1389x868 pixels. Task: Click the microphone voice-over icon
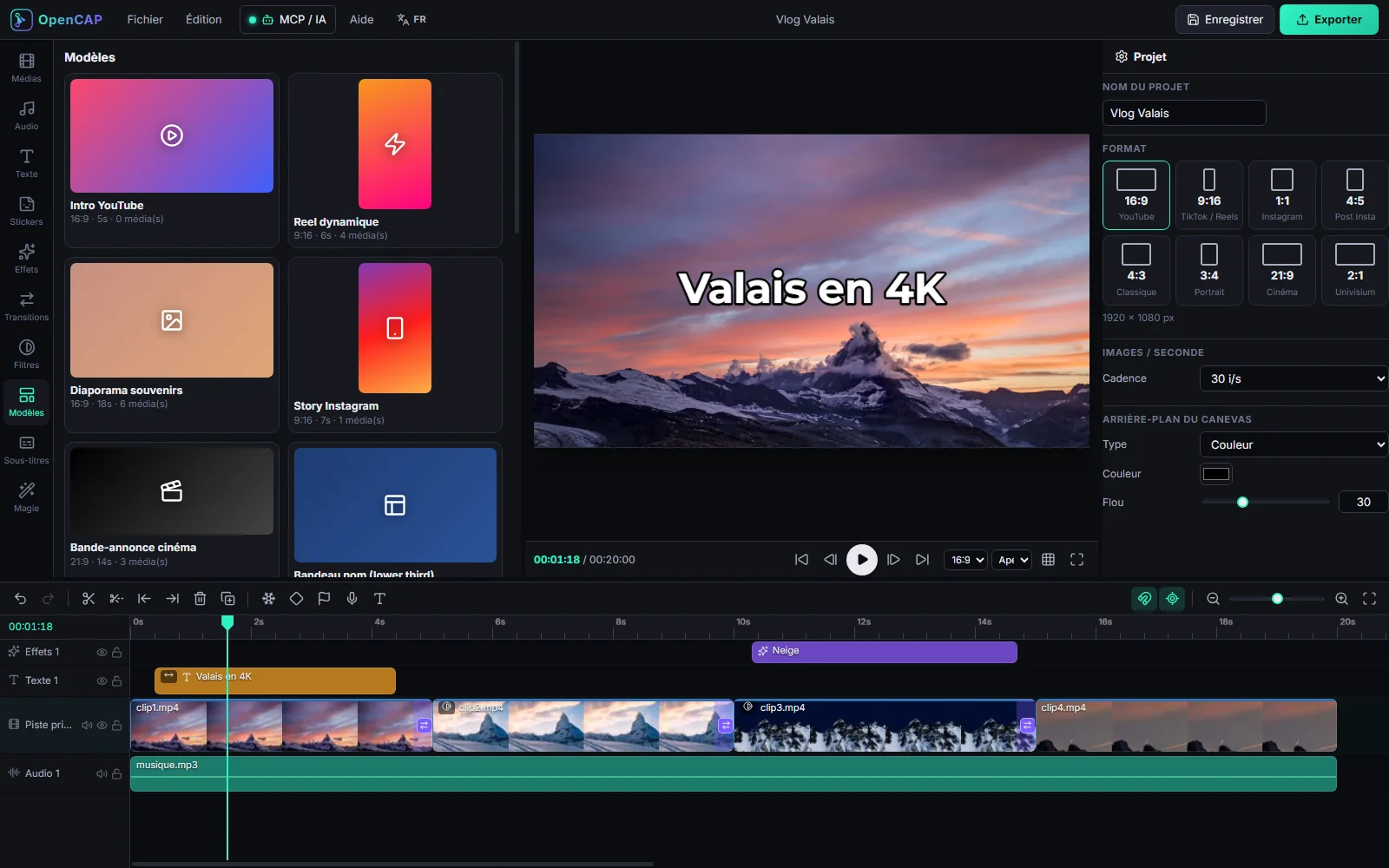click(x=352, y=598)
